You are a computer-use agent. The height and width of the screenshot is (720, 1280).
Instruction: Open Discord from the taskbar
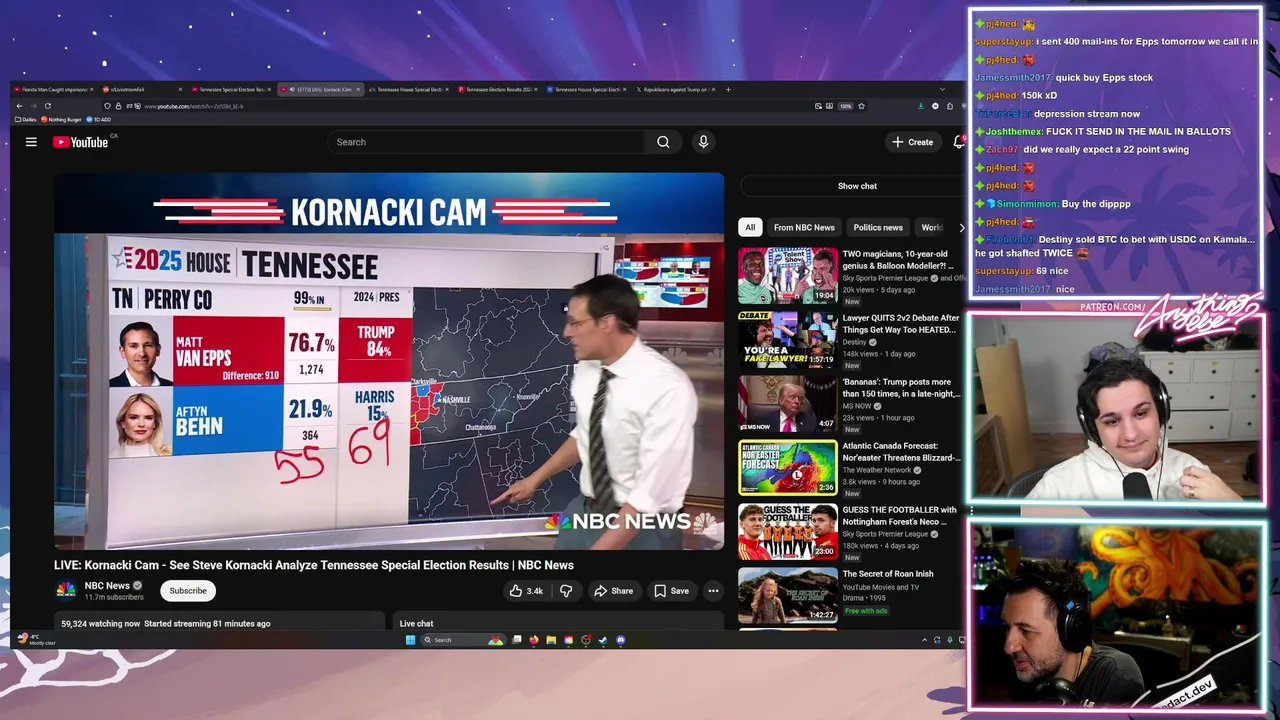tap(621, 640)
